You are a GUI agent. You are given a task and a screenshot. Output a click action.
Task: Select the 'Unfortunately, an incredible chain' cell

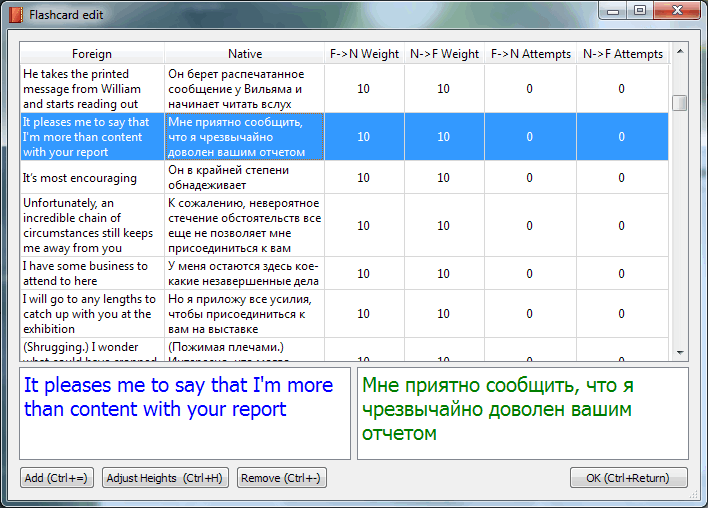92,225
